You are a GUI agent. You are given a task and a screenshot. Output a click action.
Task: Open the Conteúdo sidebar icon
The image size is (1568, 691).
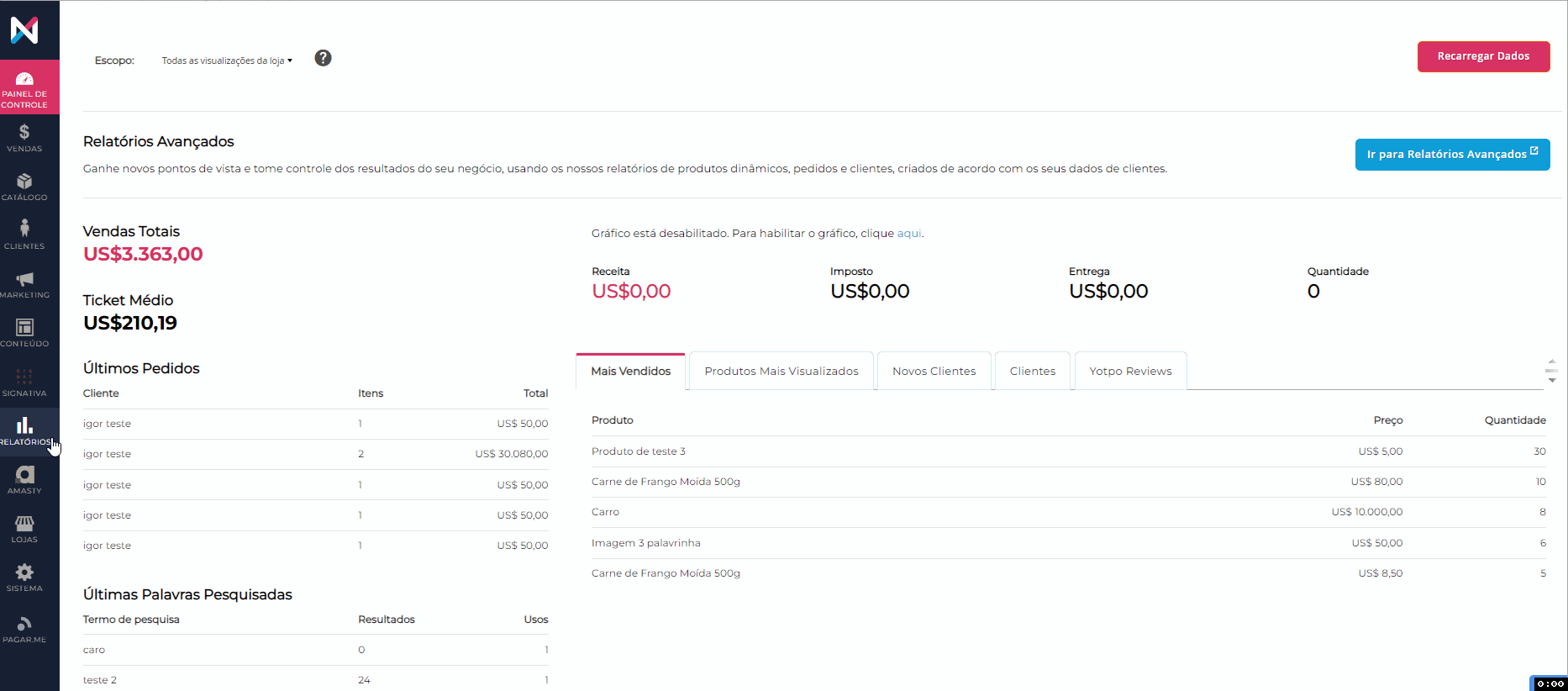tap(24, 328)
